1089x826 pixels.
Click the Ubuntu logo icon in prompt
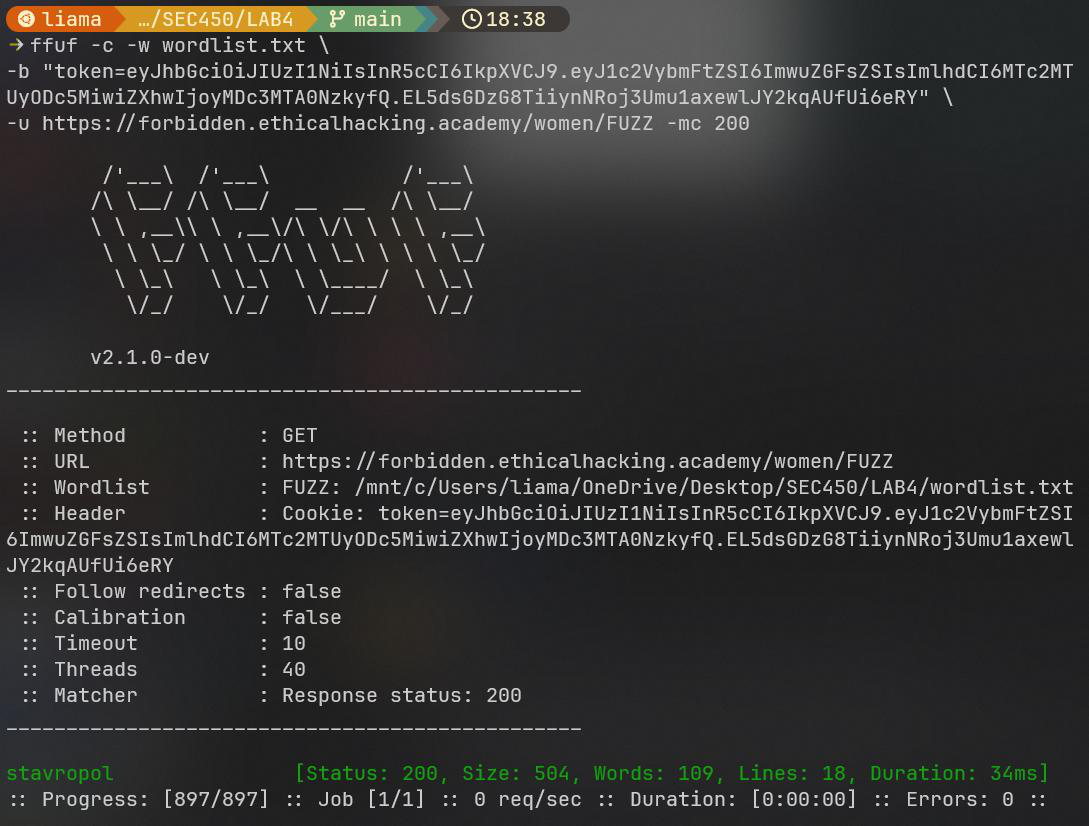click(x=26, y=19)
